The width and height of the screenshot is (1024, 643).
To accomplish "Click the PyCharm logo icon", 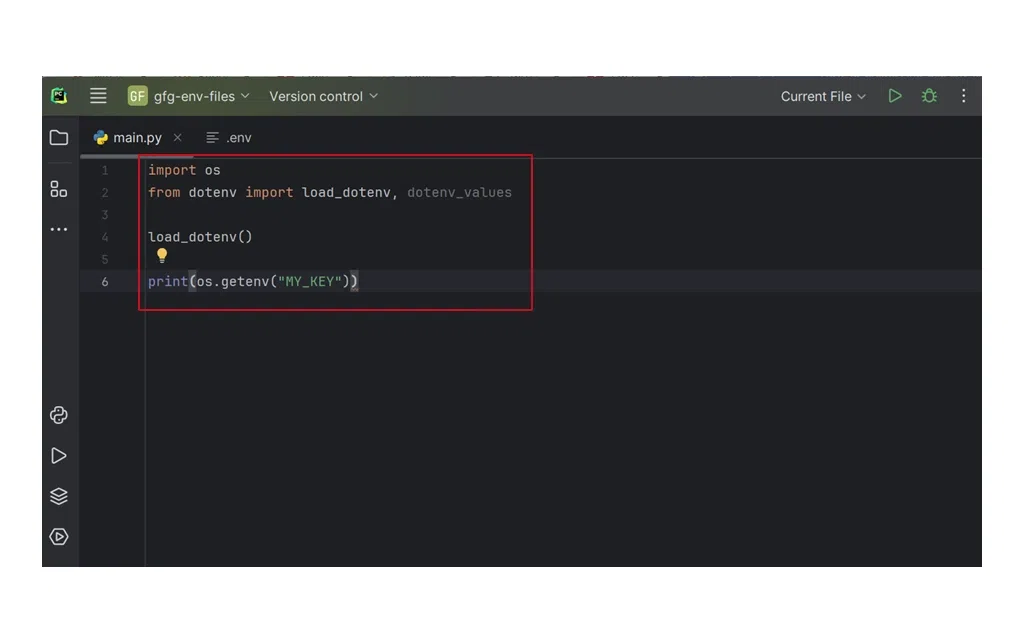I will 59,96.
